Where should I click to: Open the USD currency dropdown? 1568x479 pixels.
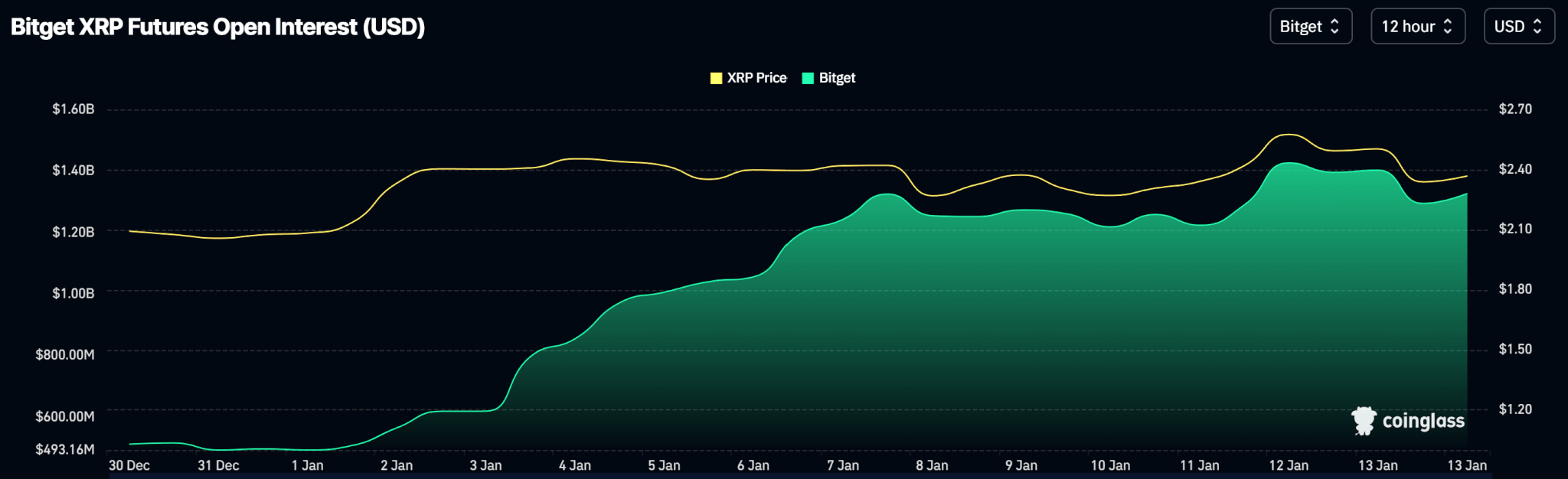pos(1518,27)
